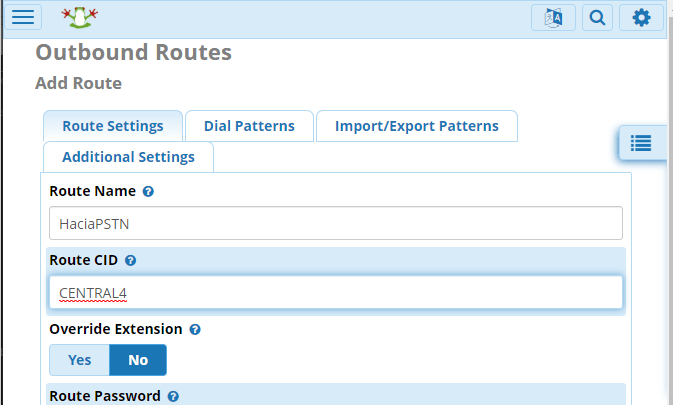Click the vertical scrollbar on the right
The height and width of the screenshot is (405, 673).
[668, 200]
